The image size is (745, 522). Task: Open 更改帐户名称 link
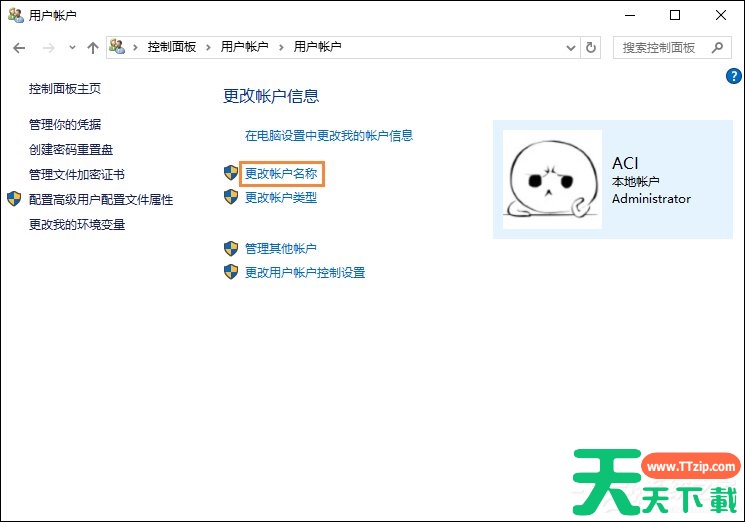pos(281,173)
